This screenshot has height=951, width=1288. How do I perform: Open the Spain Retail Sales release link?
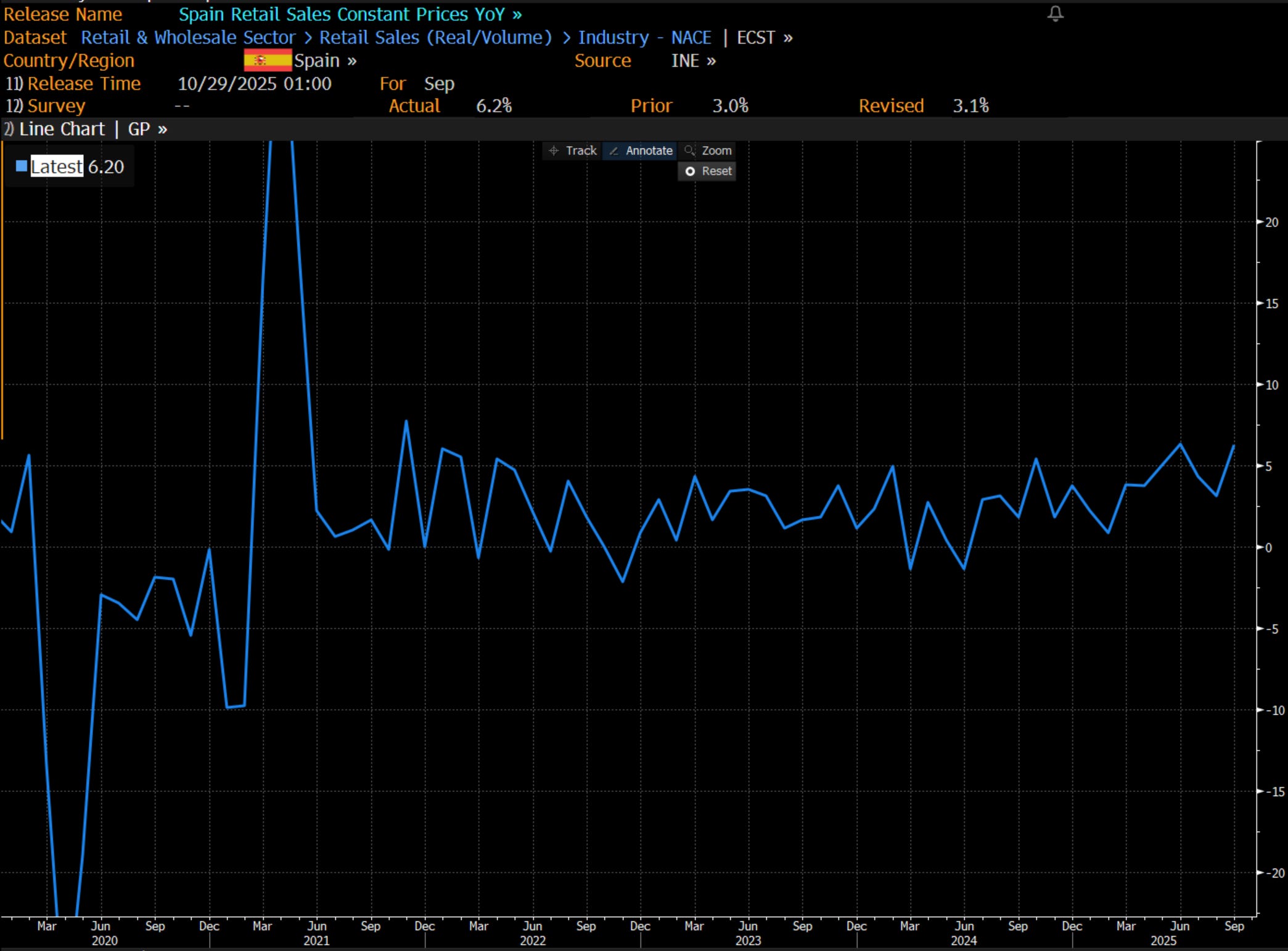pyautogui.click(x=350, y=14)
